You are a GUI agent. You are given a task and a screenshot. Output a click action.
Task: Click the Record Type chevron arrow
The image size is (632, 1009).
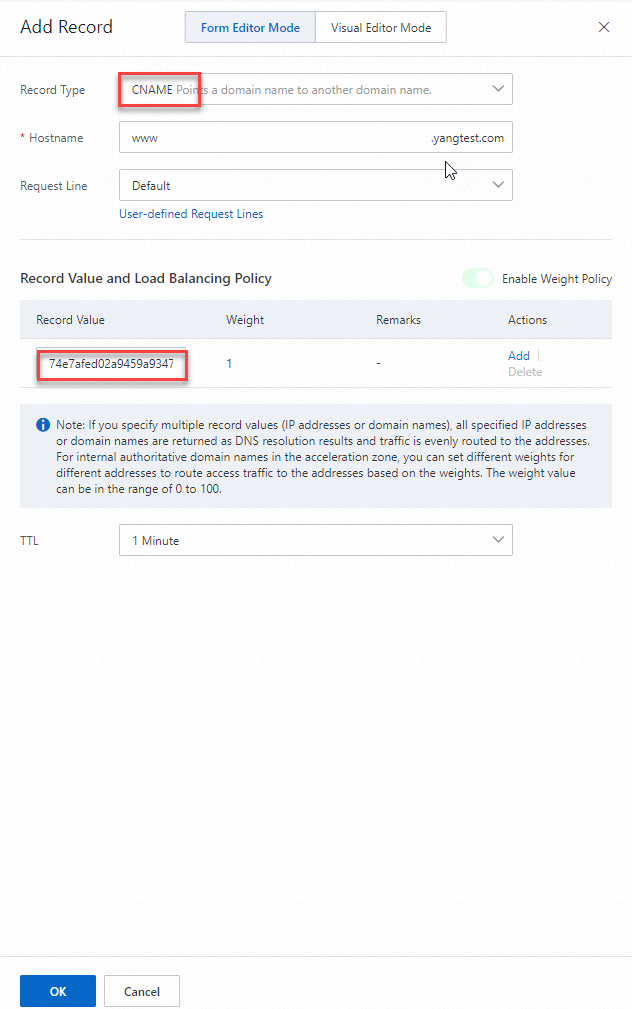(x=498, y=90)
